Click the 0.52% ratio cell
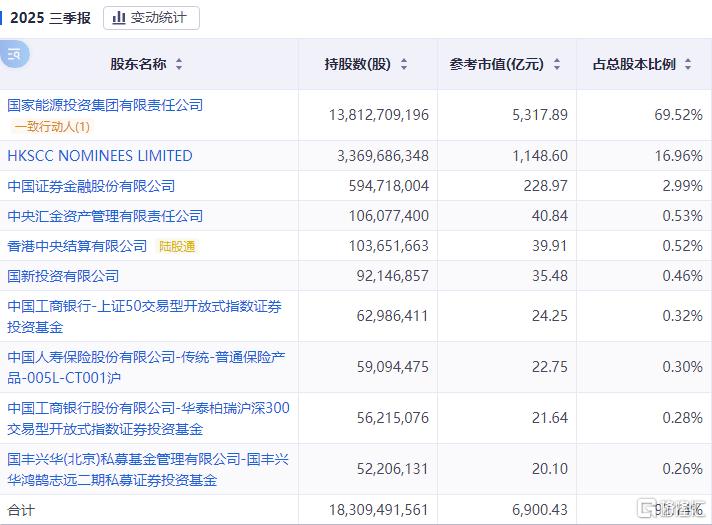The width and height of the screenshot is (712, 525). [x=682, y=246]
